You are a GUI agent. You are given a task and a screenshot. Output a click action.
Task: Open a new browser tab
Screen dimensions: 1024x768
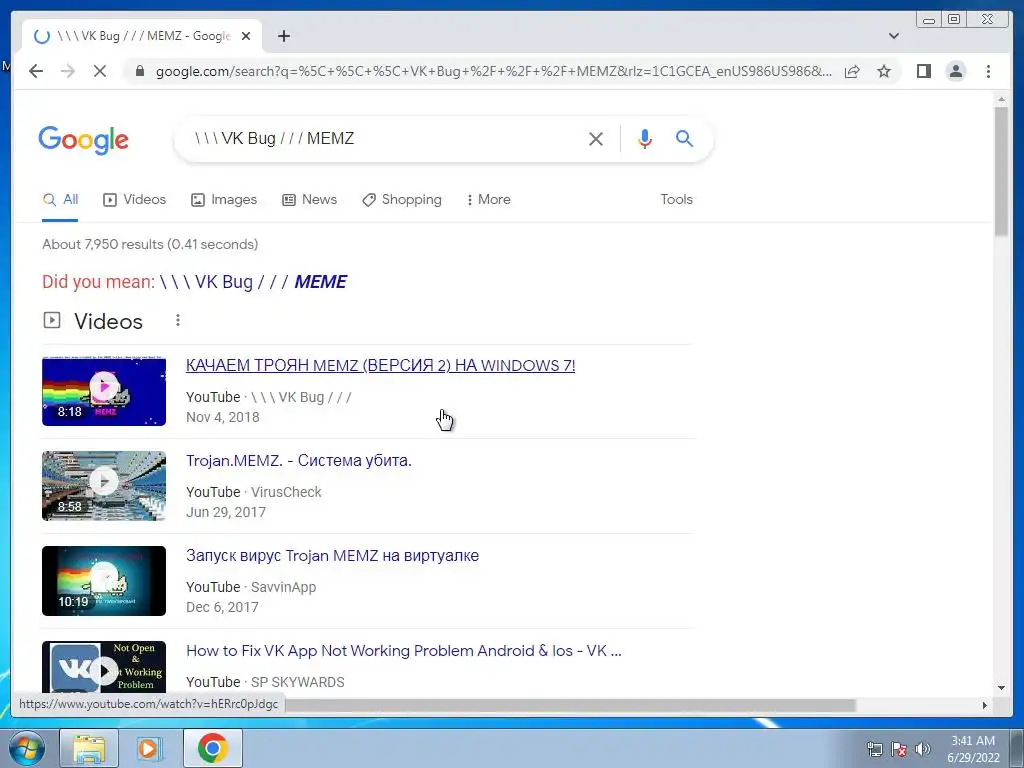pos(283,36)
